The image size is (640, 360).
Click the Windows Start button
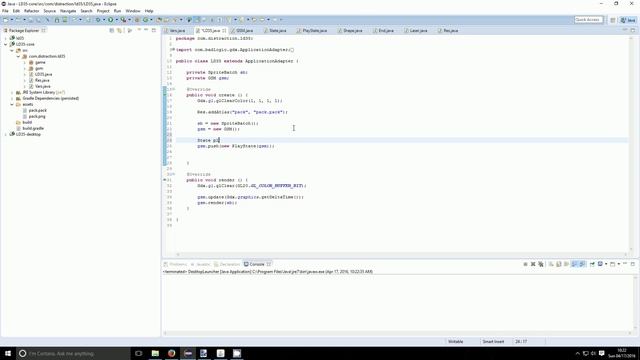tap(8, 353)
